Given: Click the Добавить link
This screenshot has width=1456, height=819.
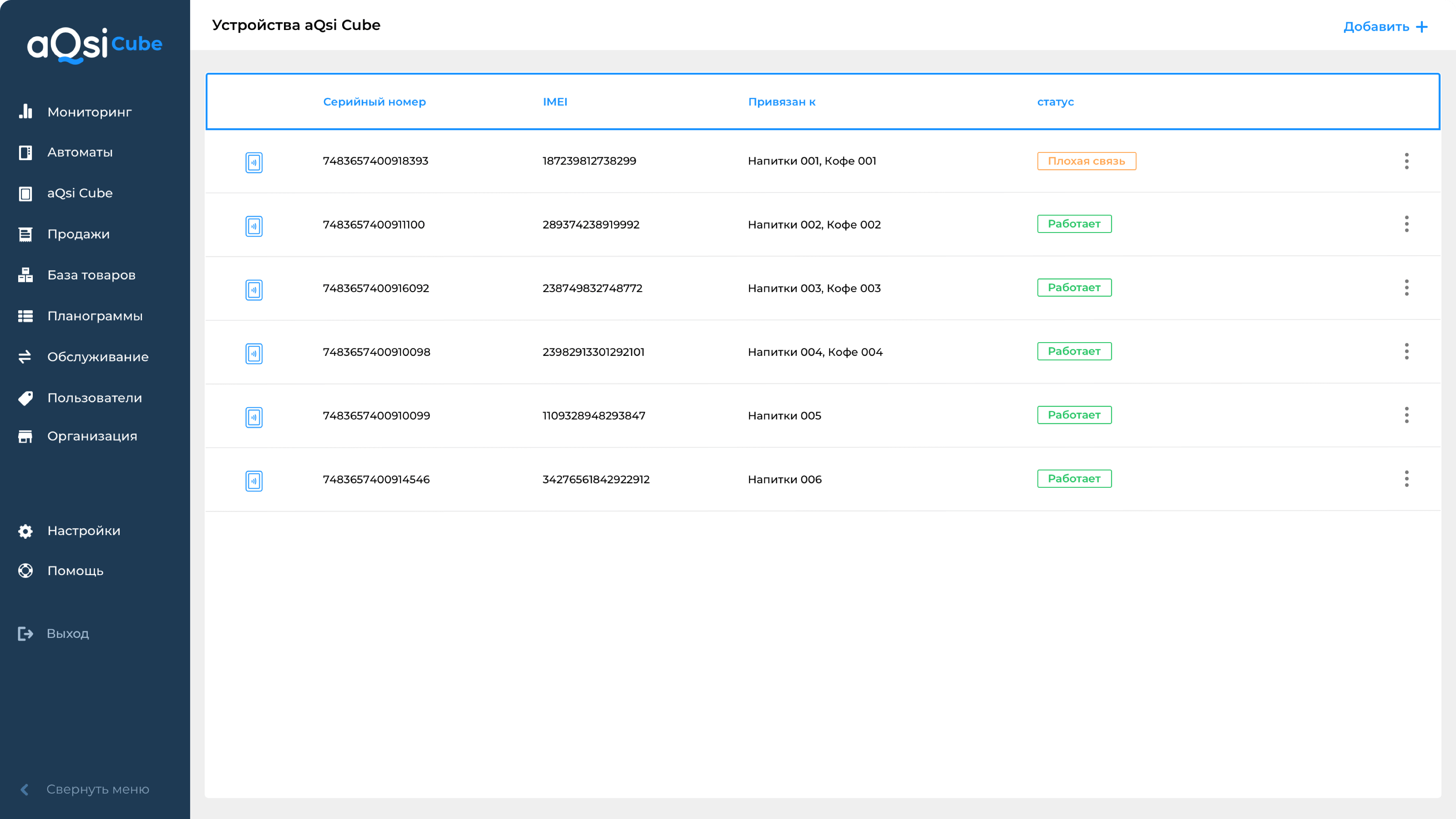Looking at the screenshot, I should coord(1376,27).
